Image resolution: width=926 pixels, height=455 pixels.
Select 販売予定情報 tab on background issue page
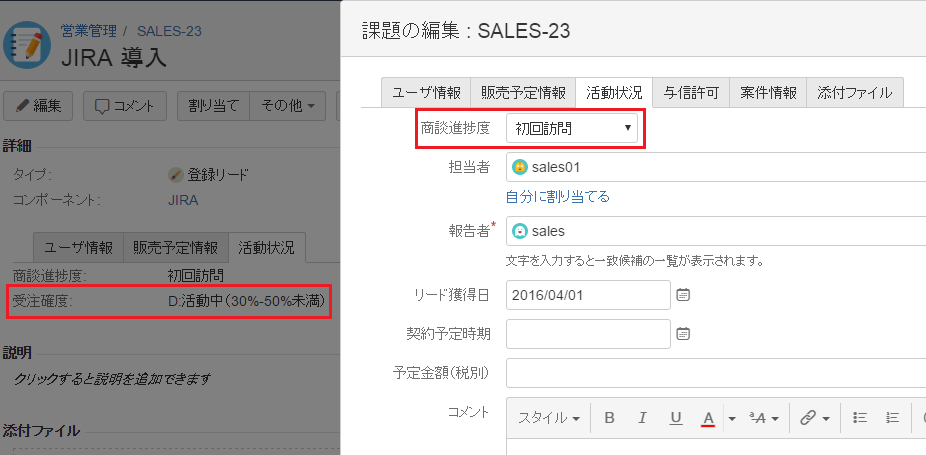(x=175, y=248)
